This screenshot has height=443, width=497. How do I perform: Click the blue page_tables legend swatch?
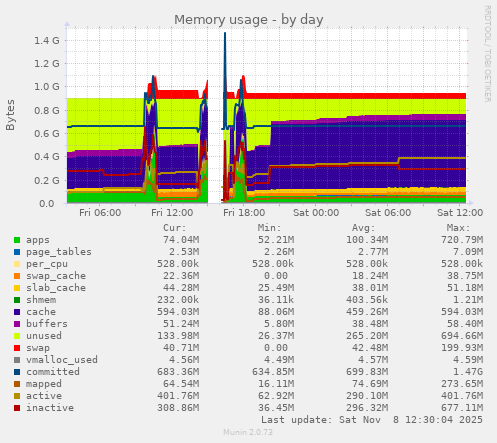click(x=17, y=252)
